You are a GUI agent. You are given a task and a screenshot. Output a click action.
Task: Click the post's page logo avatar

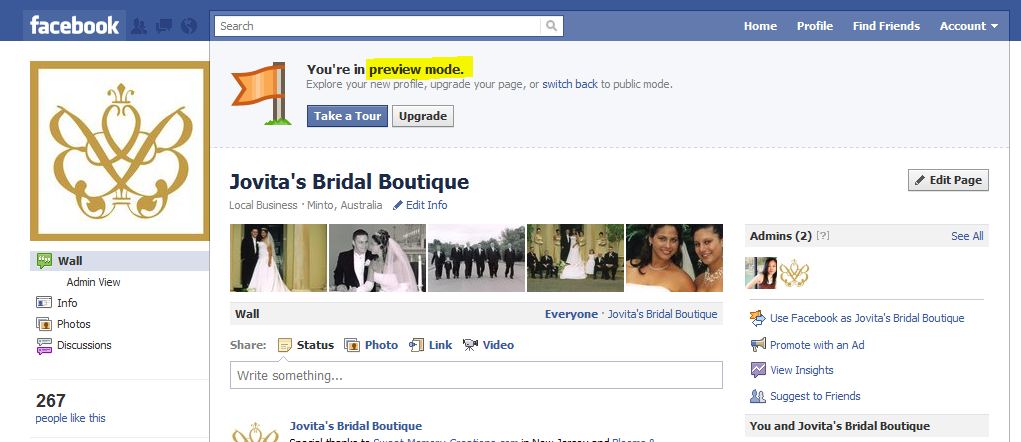tap(255, 432)
